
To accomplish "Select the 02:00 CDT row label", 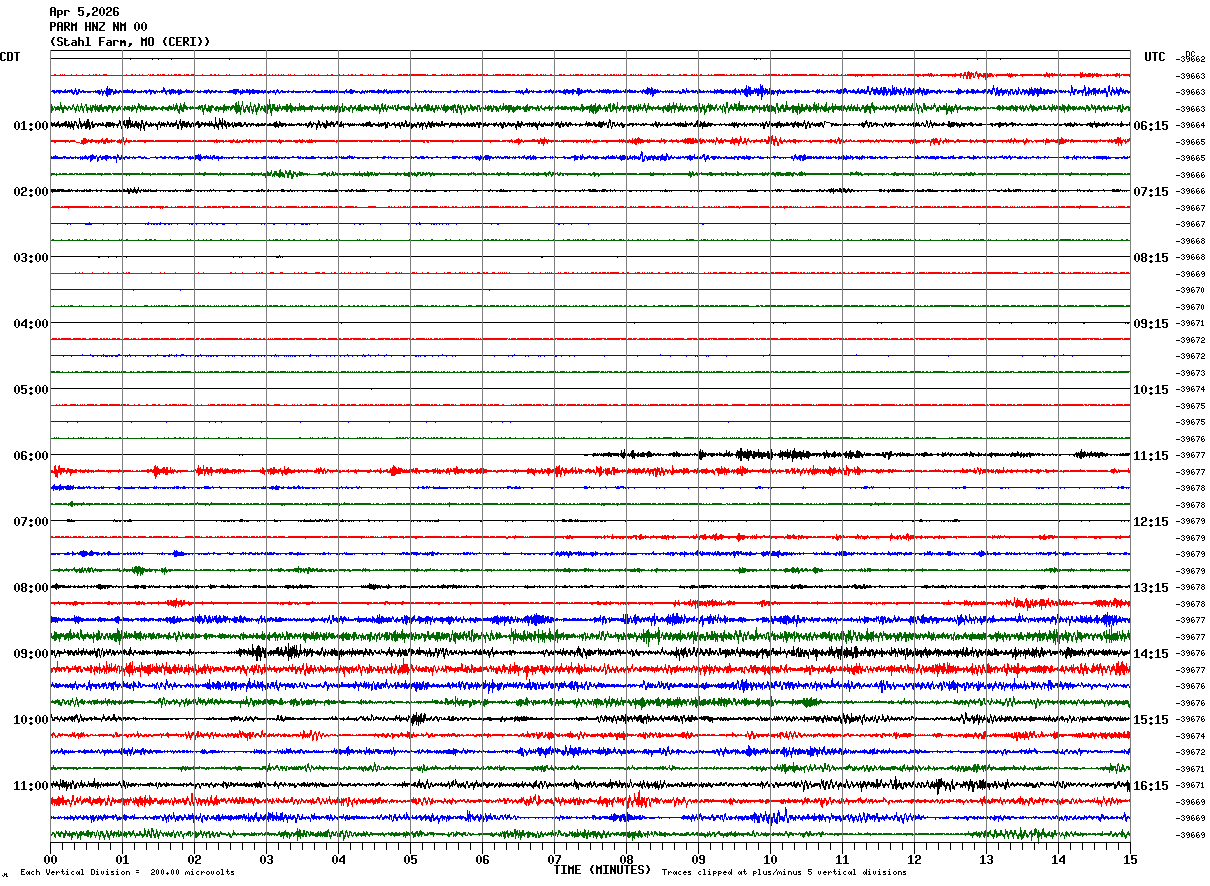I will [31, 192].
